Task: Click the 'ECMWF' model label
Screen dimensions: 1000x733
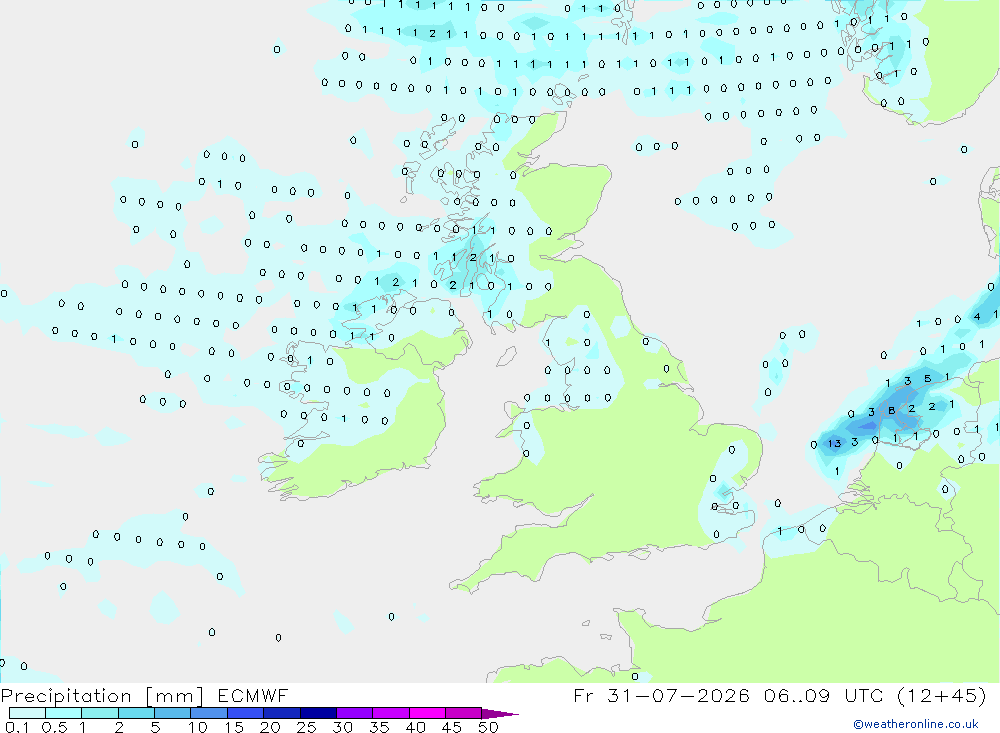Action: click(253, 696)
